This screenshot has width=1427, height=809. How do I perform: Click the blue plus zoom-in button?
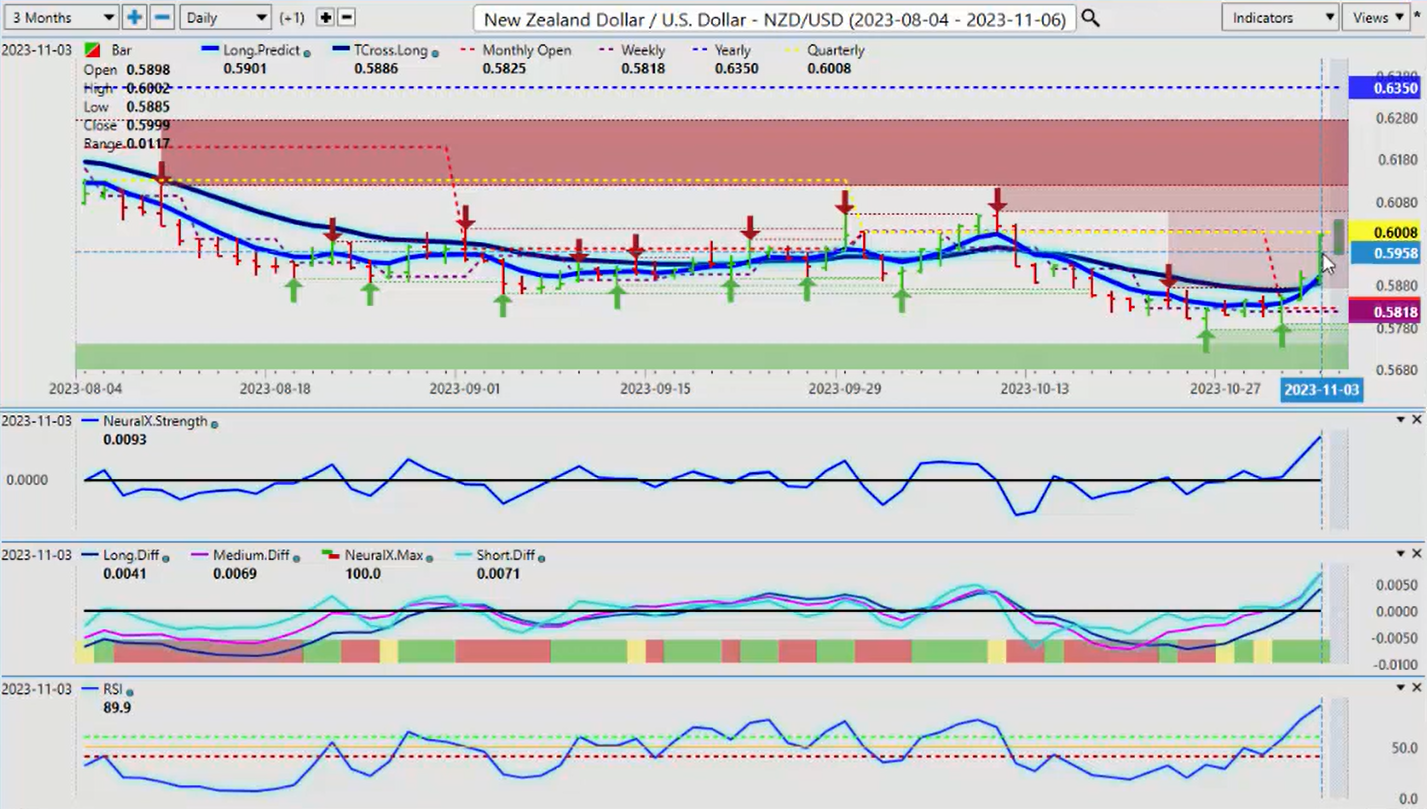(x=134, y=17)
